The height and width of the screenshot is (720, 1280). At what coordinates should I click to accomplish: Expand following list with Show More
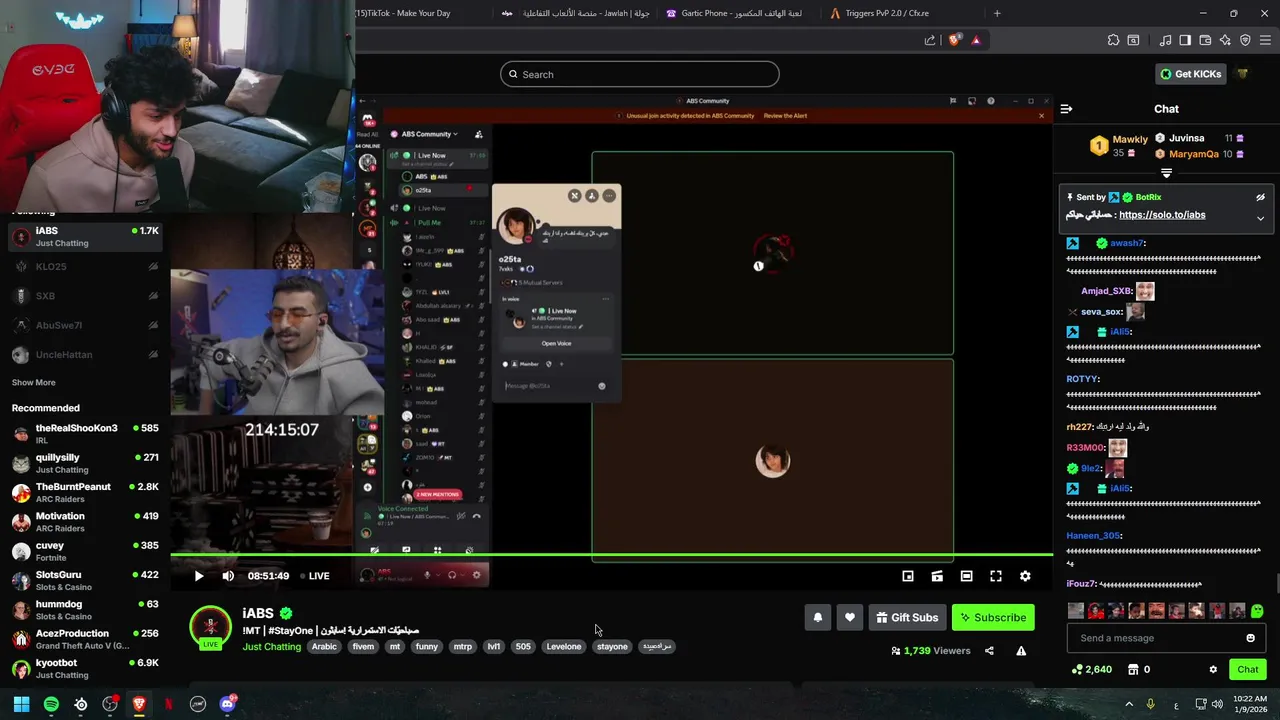pyautogui.click(x=33, y=382)
